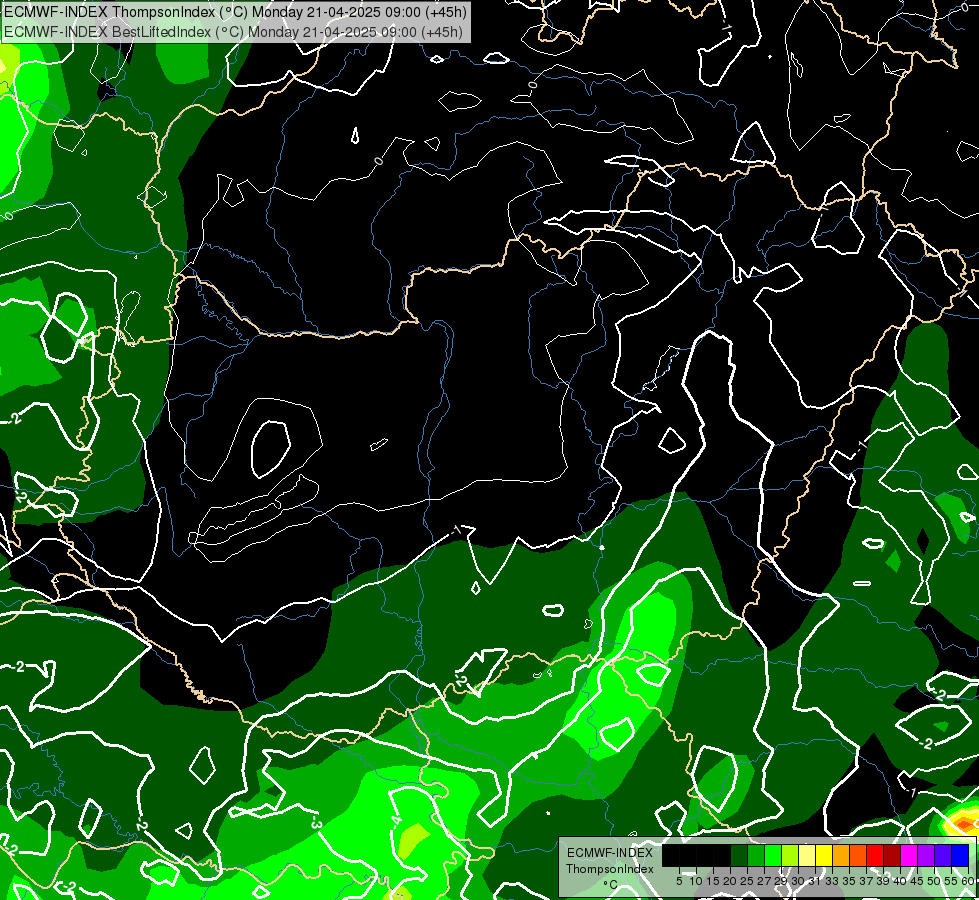Select the yellow 31–33 legend swatch

pos(824,855)
